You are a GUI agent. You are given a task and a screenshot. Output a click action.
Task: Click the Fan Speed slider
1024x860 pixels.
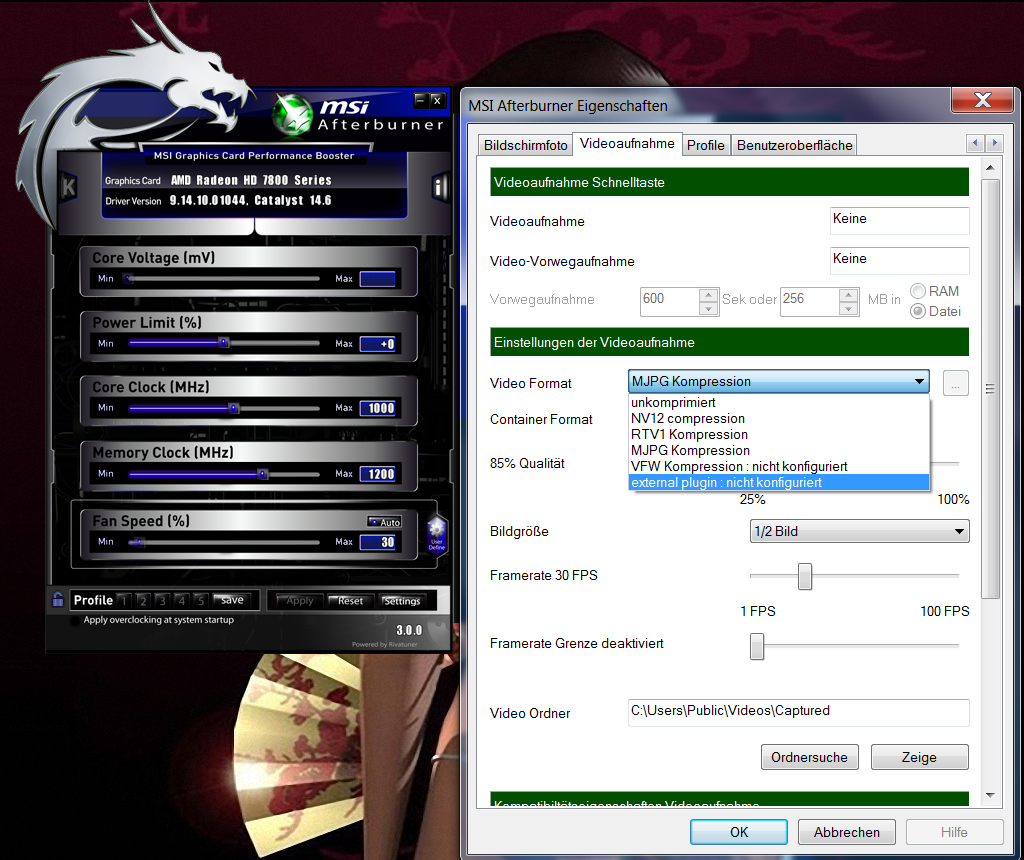point(222,542)
